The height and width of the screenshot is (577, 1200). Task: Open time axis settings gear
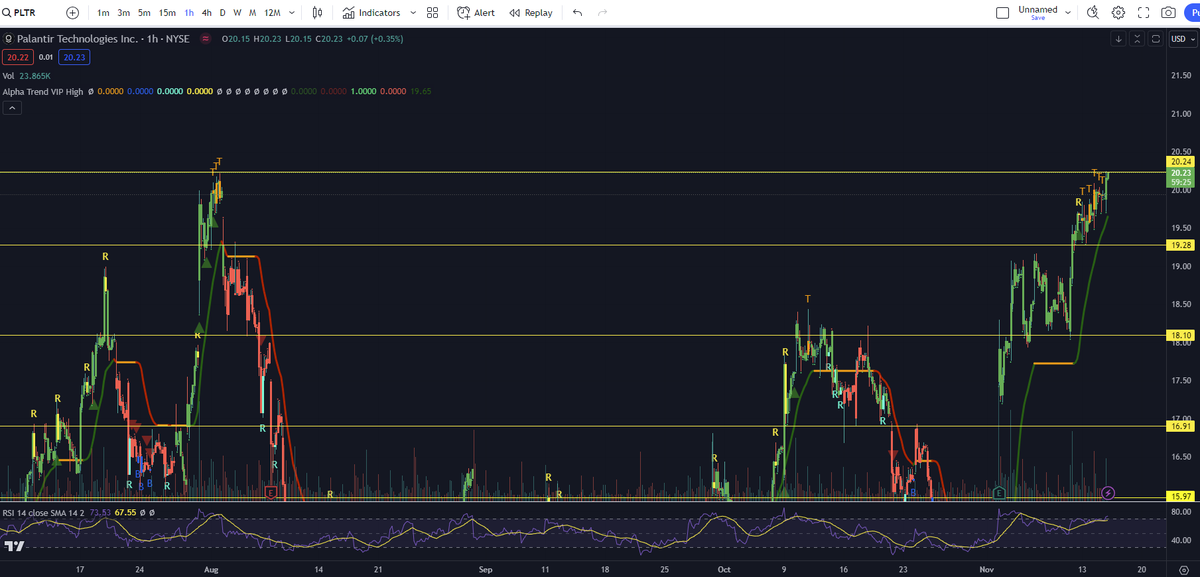[1182, 568]
